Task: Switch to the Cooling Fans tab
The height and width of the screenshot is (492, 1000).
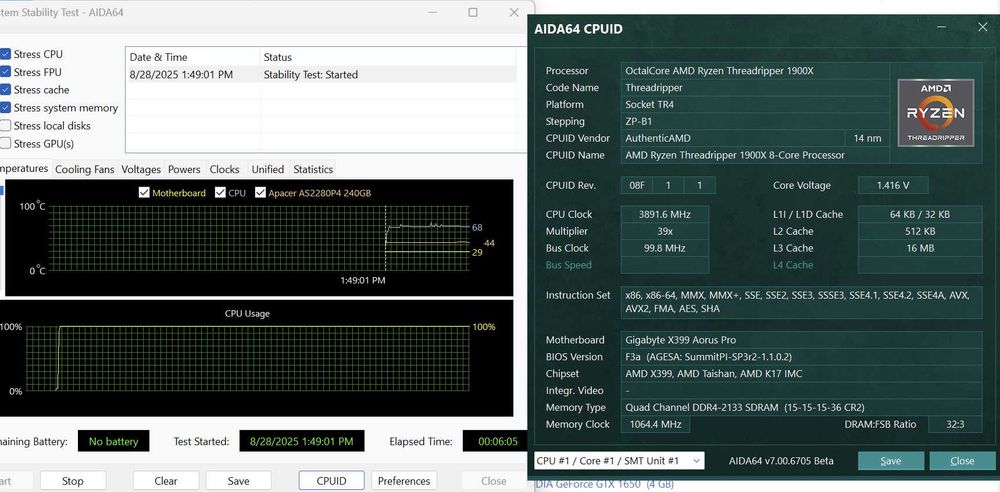Action: [85, 169]
